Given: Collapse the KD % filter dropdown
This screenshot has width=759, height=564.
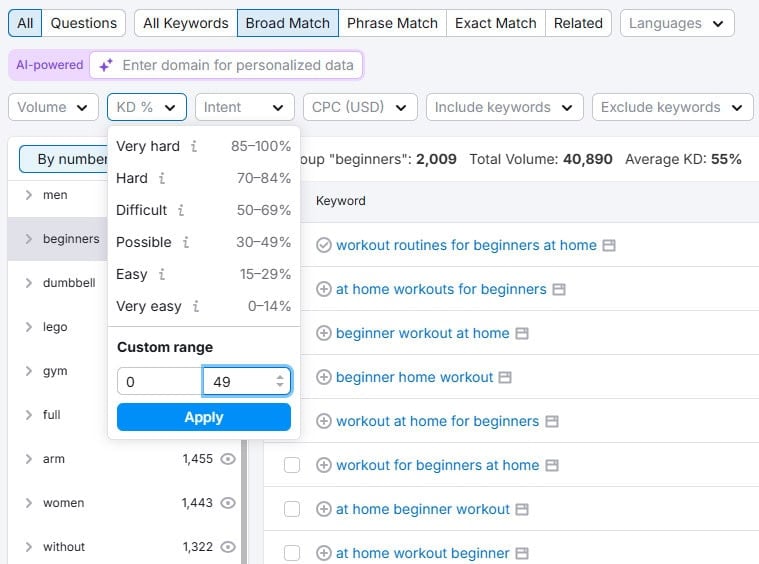Looking at the screenshot, I should click(147, 107).
